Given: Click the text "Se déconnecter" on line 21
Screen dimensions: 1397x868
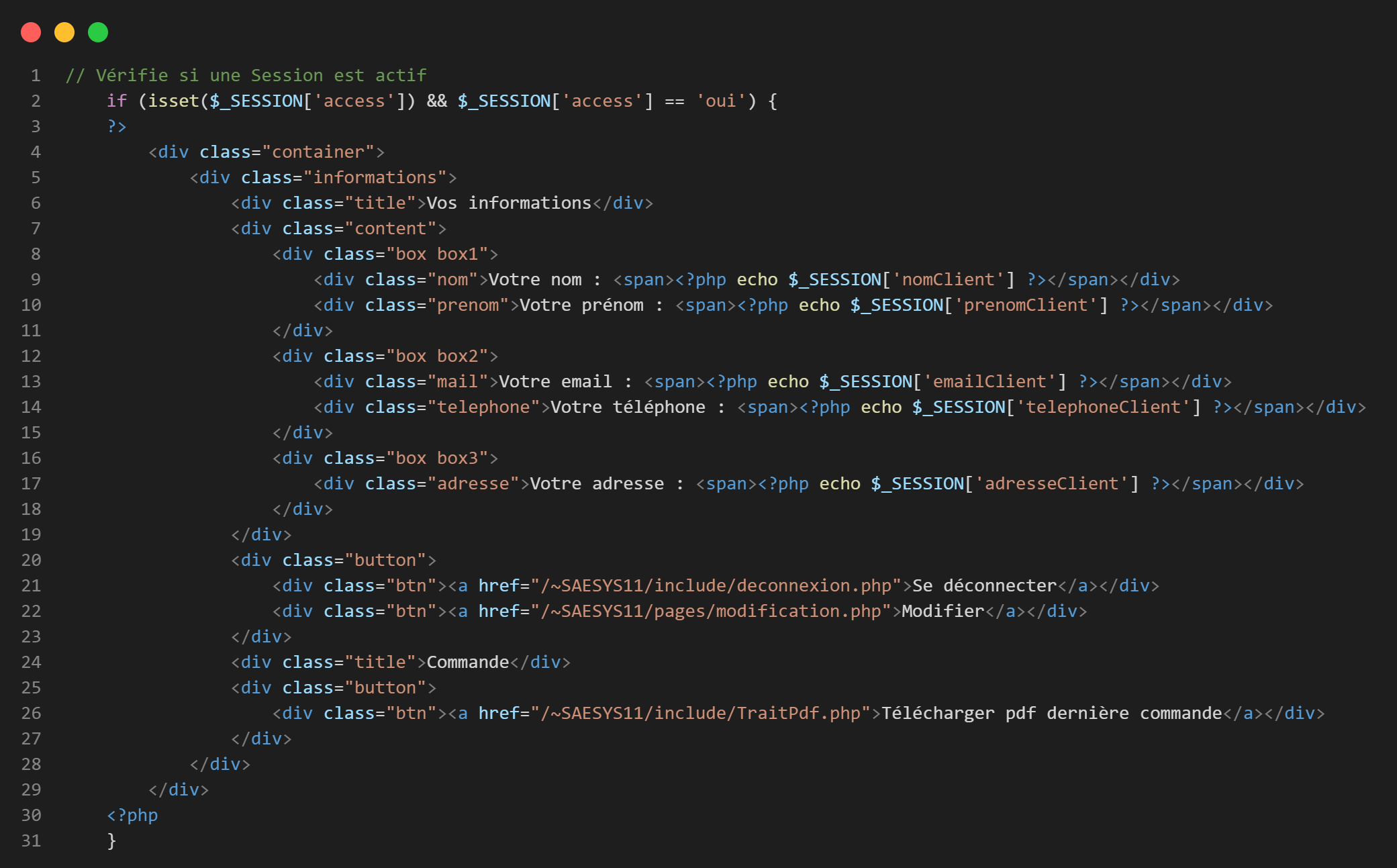Looking at the screenshot, I should (985, 585).
